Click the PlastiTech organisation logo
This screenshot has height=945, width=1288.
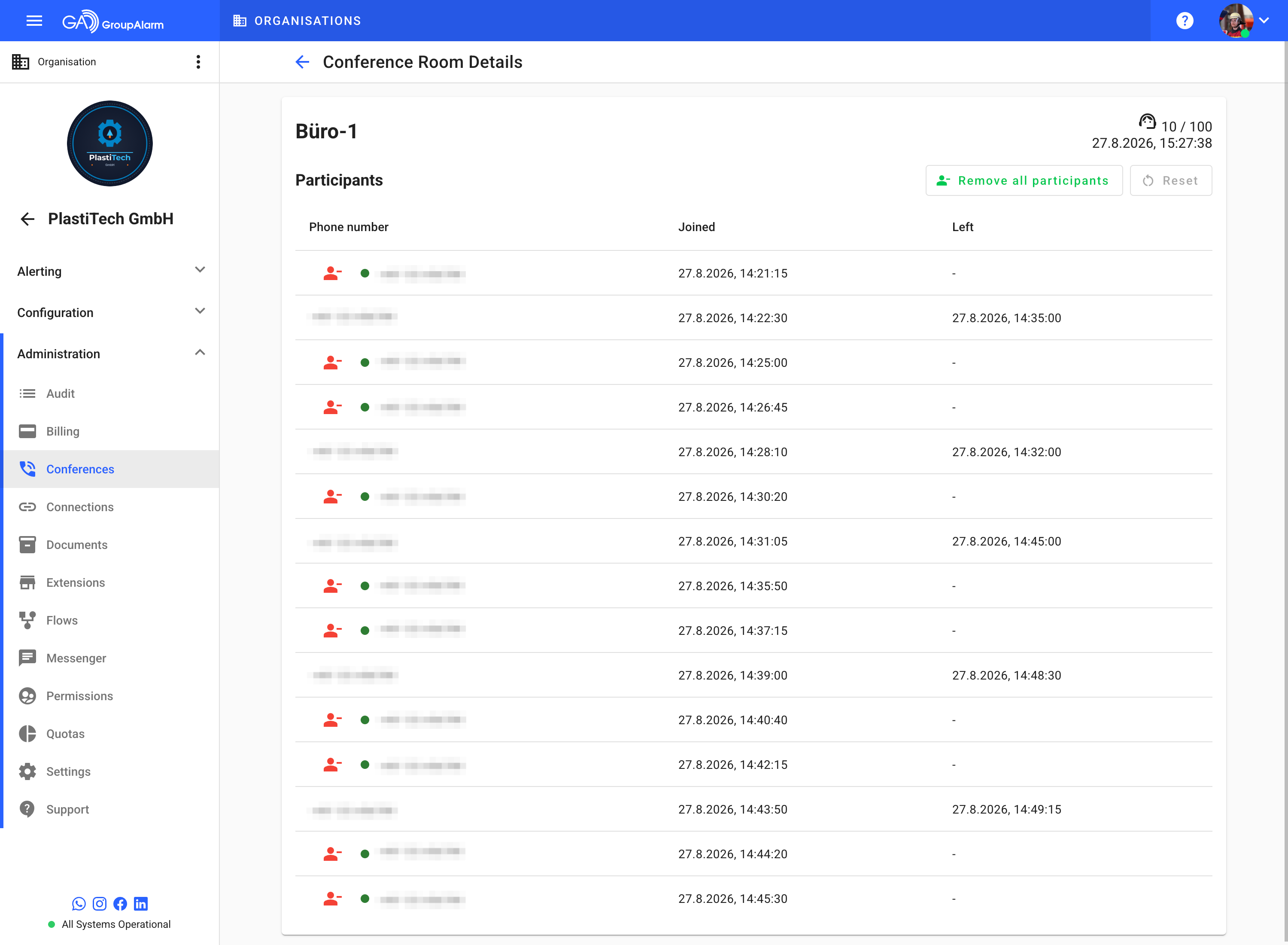tap(110, 143)
